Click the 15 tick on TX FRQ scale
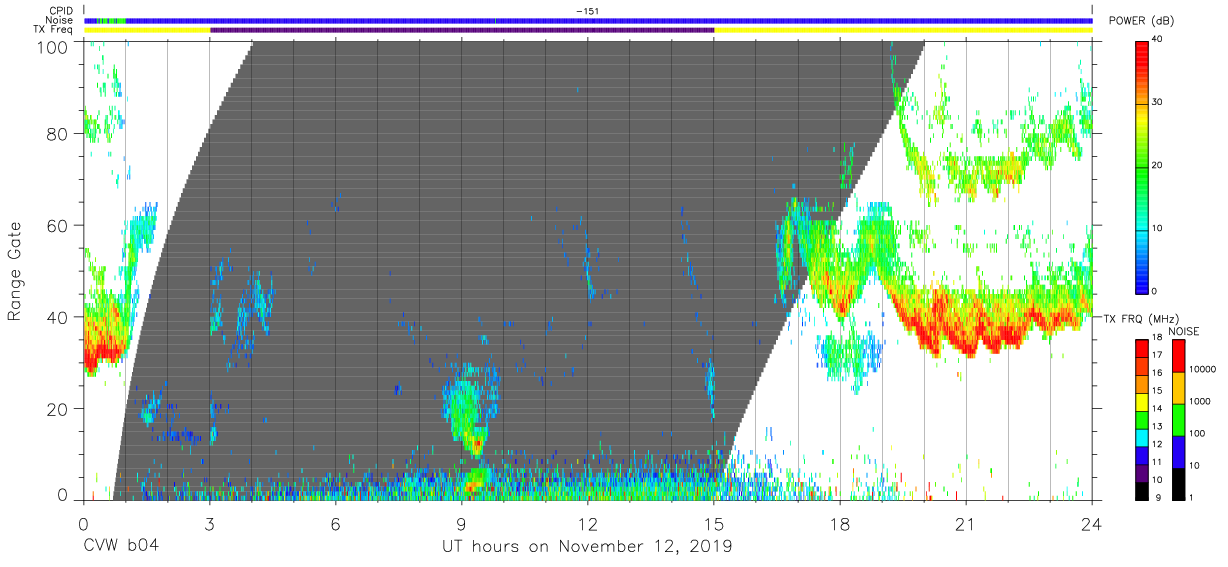The image size is (1228, 567). [x=1156, y=392]
